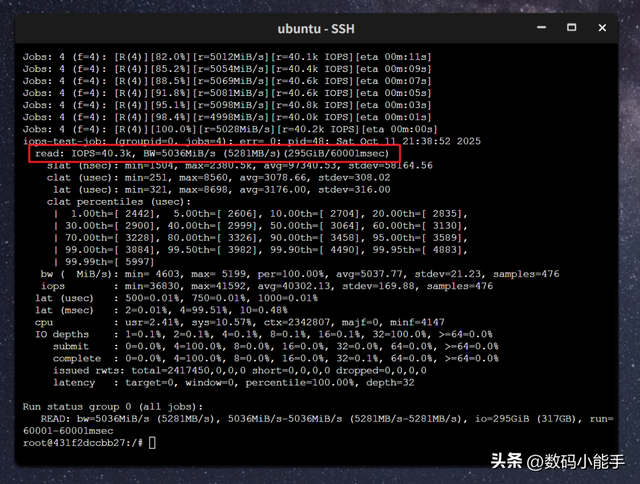
Task: Click the root@431f2dccbb27 prompt text
Action: click(x=83, y=443)
